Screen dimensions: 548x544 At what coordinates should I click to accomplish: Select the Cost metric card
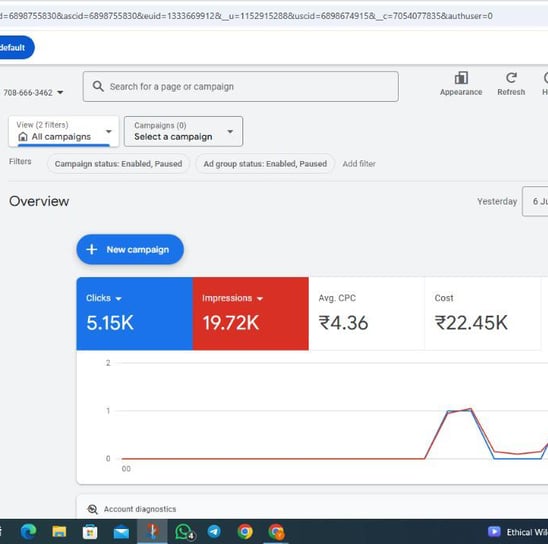(483, 314)
